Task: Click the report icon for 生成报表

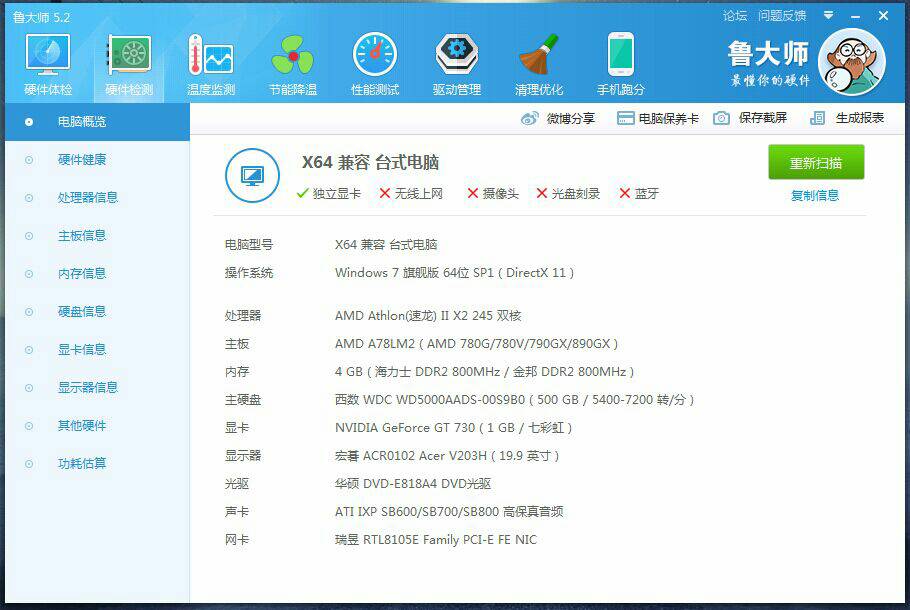Action: click(817, 118)
